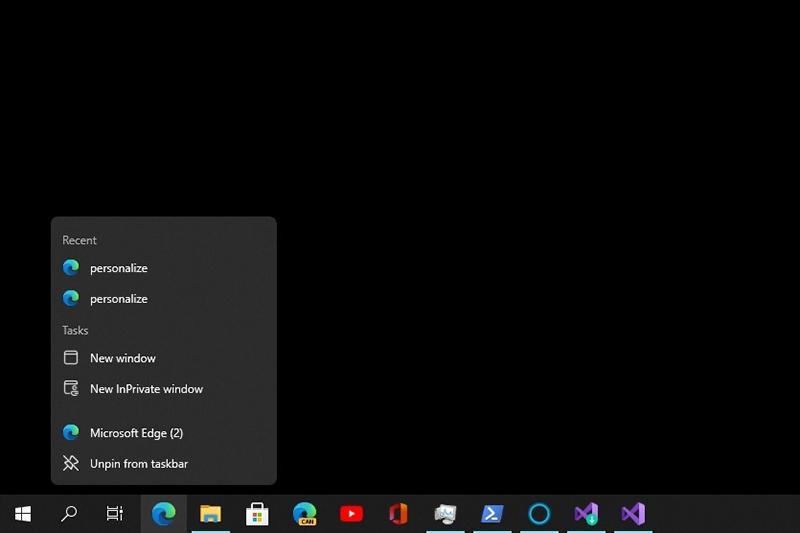Open PowerShell from the taskbar
Image resolution: width=800 pixels, height=533 pixels.
coord(492,514)
